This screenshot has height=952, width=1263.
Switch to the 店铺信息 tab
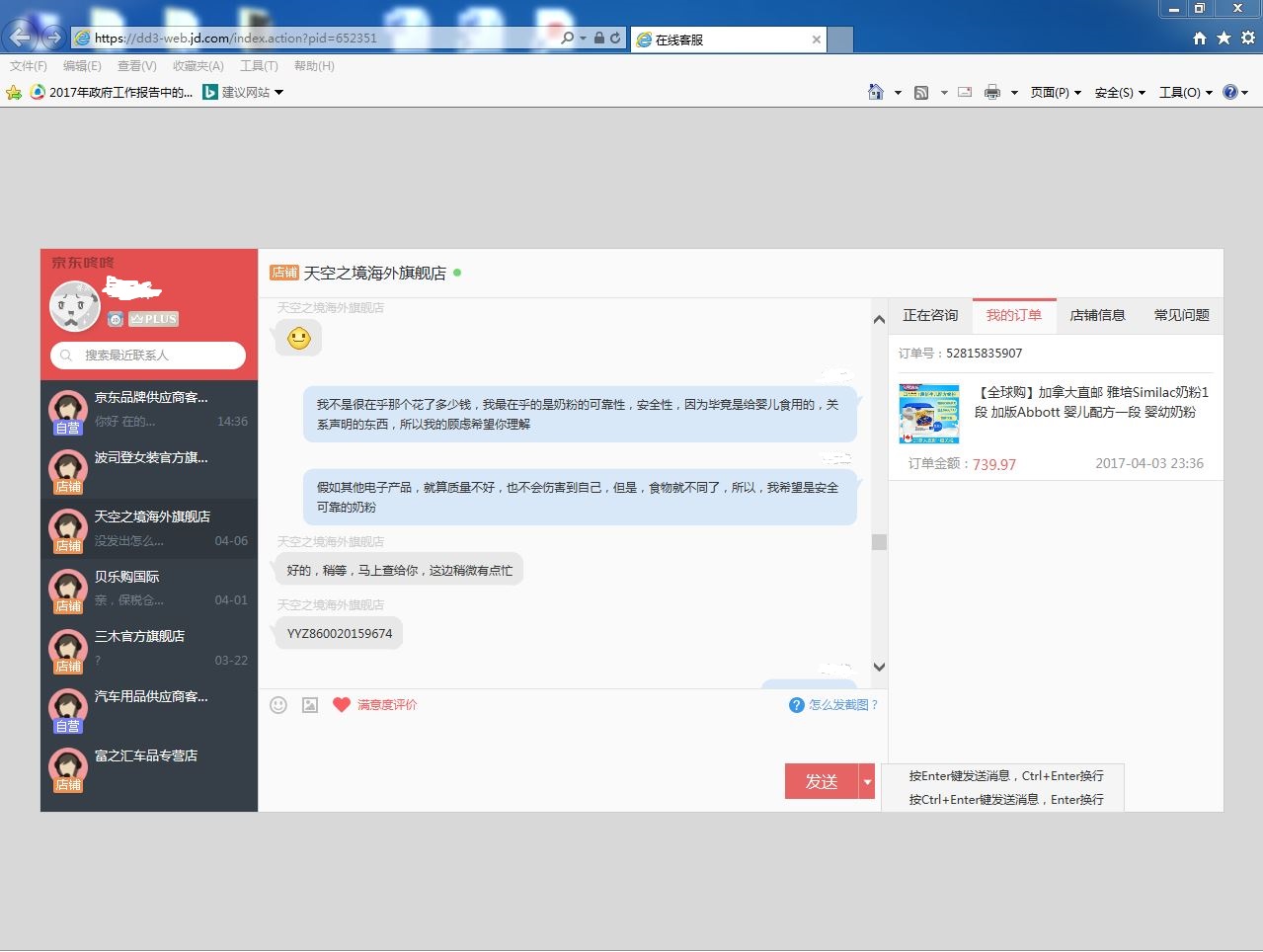1097,315
